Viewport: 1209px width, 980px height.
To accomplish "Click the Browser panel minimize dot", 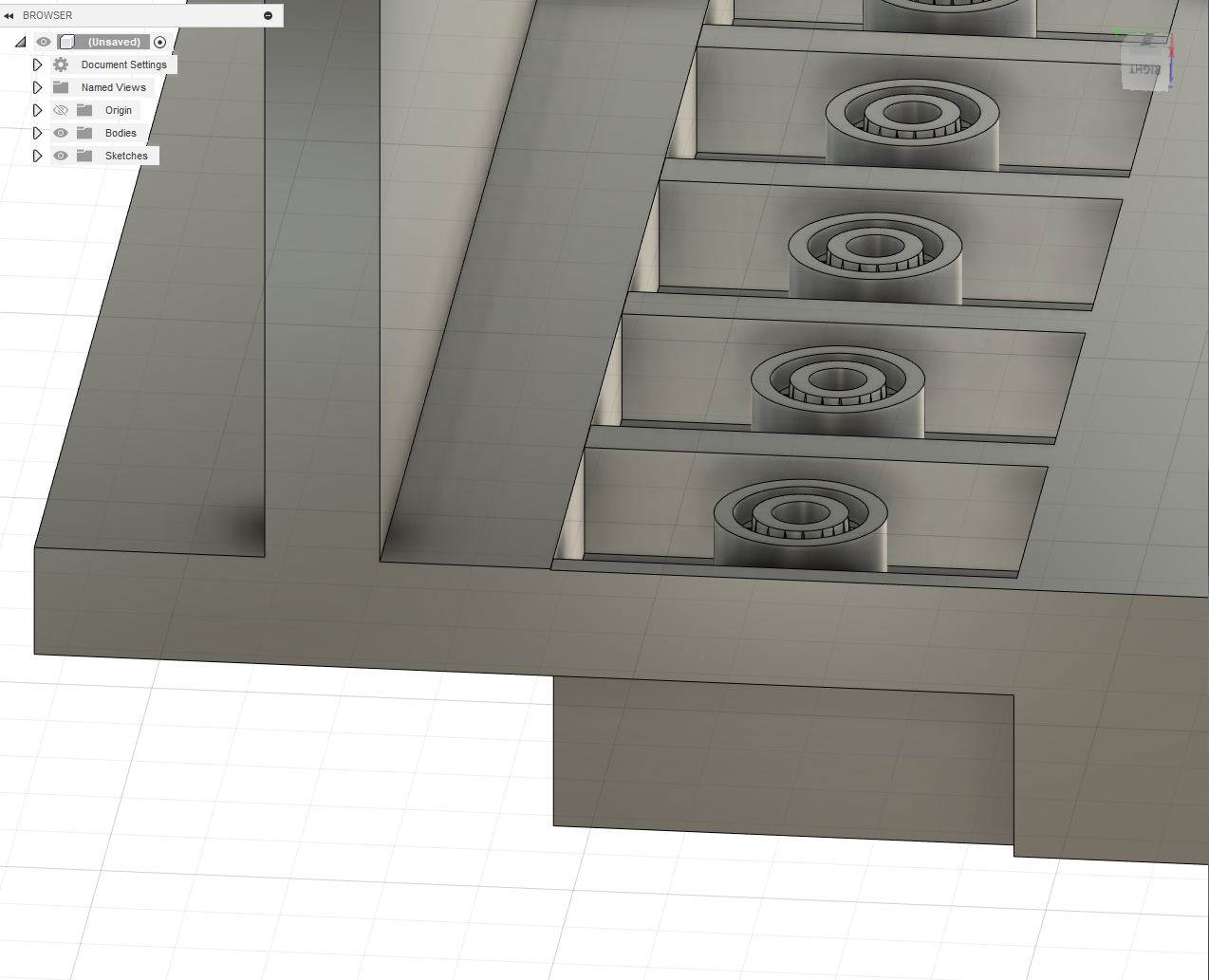I will click(x=268, y=16).
